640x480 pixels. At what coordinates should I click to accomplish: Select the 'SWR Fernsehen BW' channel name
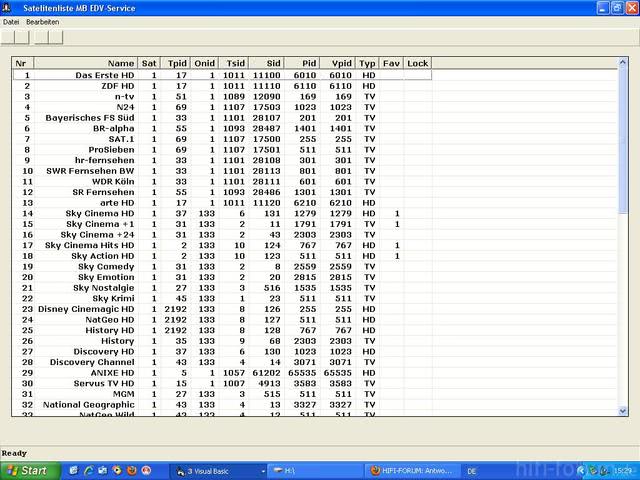point(90,171)
